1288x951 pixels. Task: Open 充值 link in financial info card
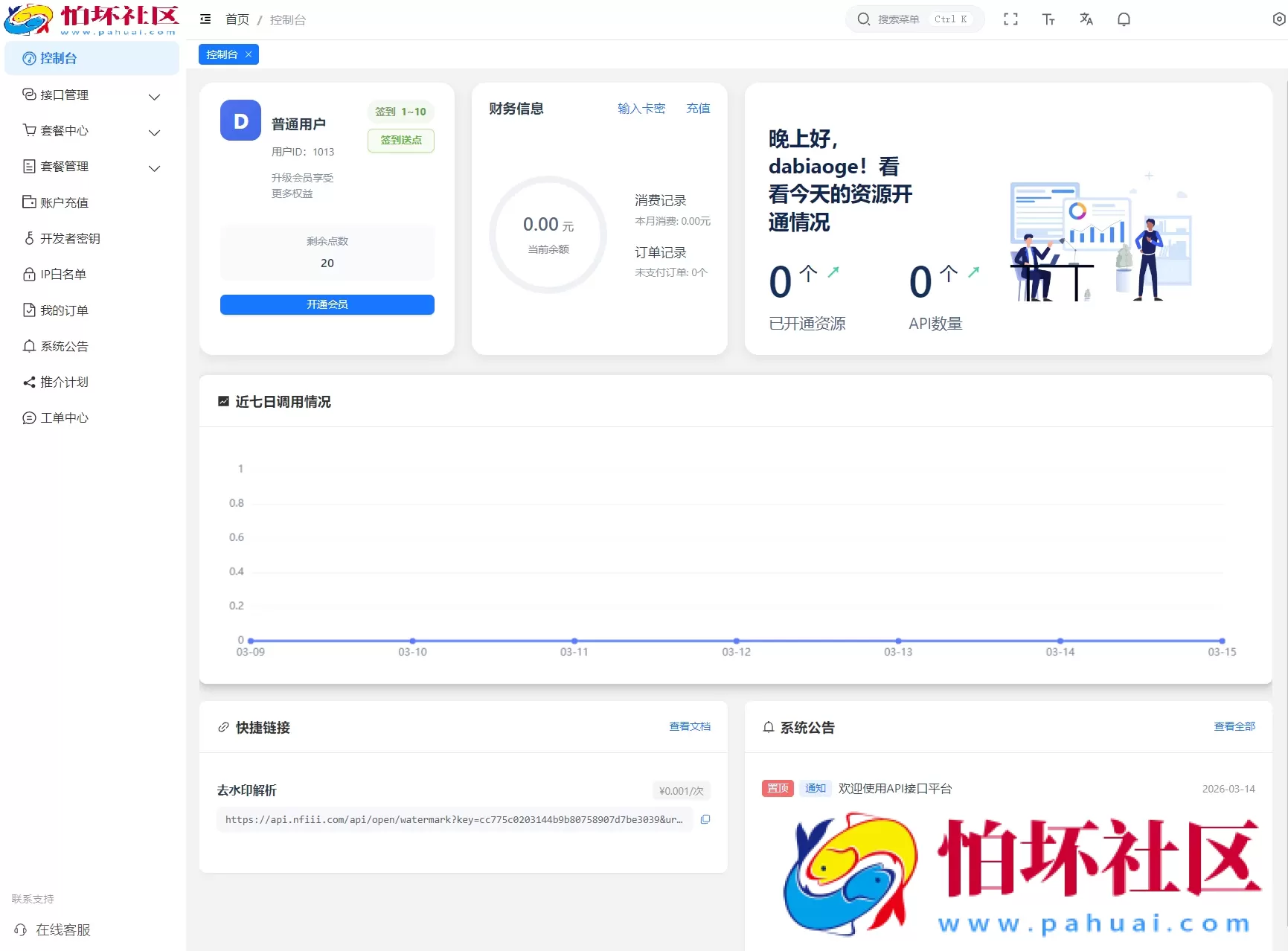click(x=697, y=108)
